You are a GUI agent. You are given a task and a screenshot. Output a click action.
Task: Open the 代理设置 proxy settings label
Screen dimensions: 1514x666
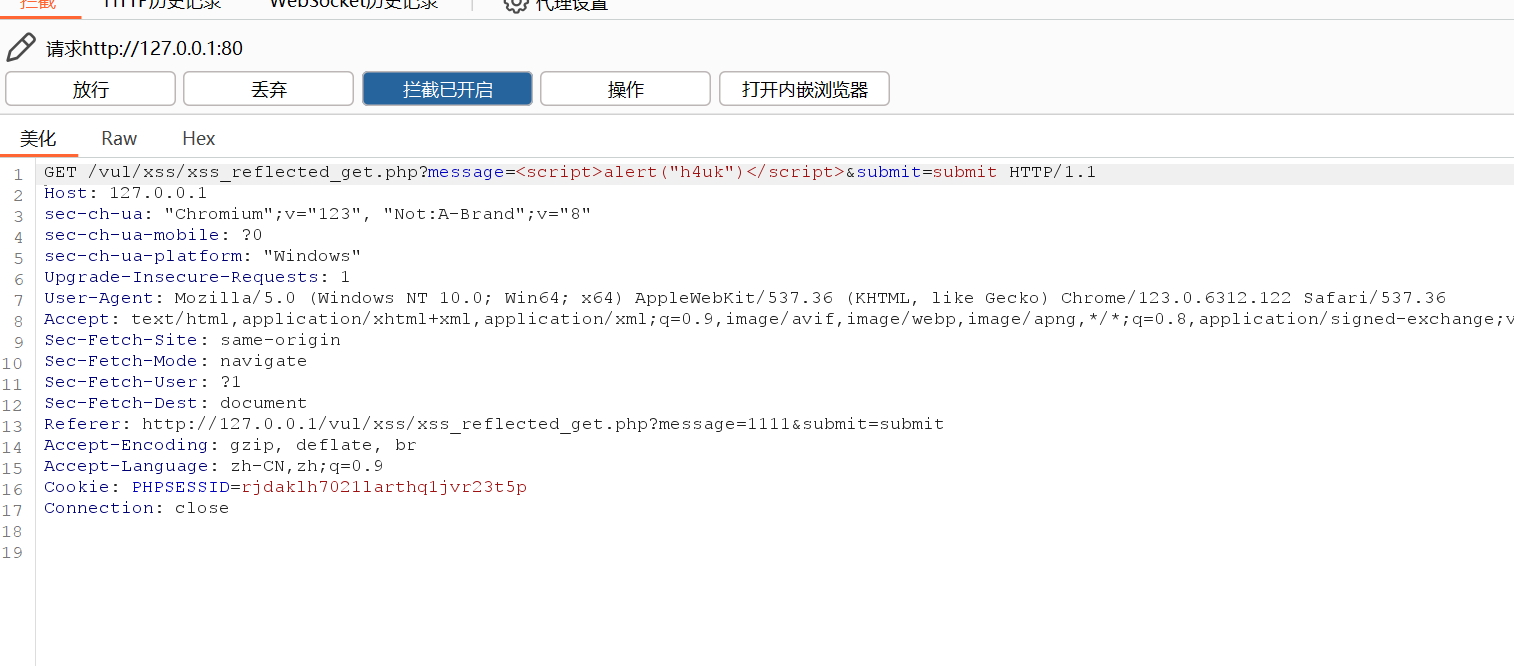coord(572,5)
